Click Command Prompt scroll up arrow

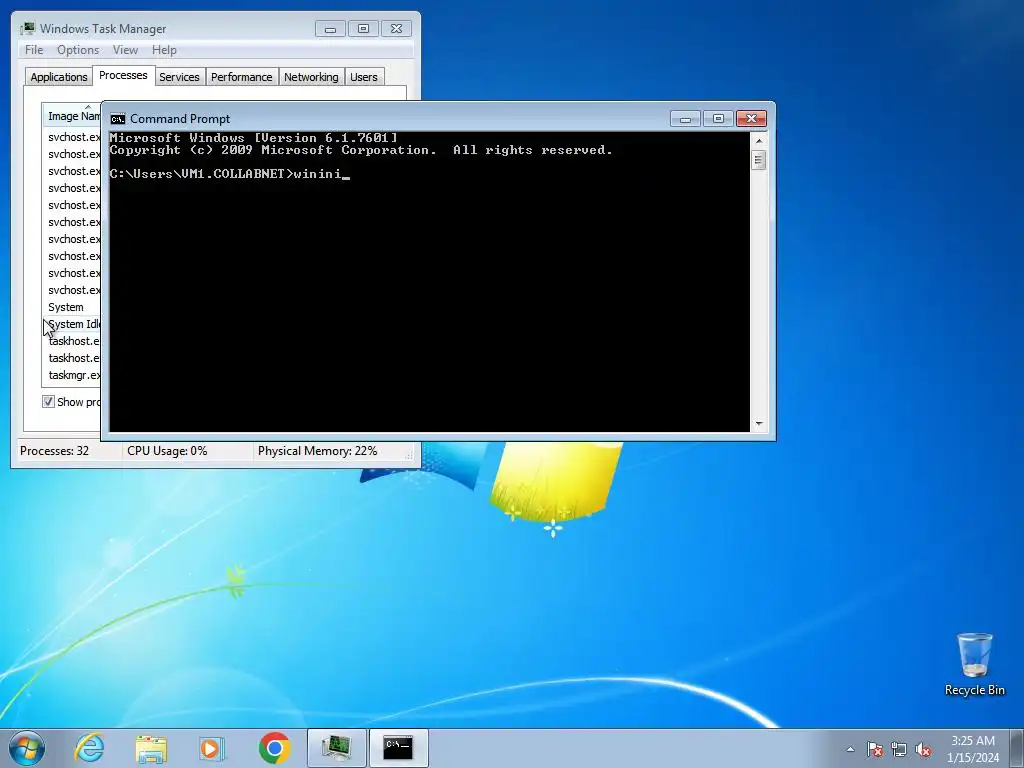pyautogui.click(x=758, y=140)
